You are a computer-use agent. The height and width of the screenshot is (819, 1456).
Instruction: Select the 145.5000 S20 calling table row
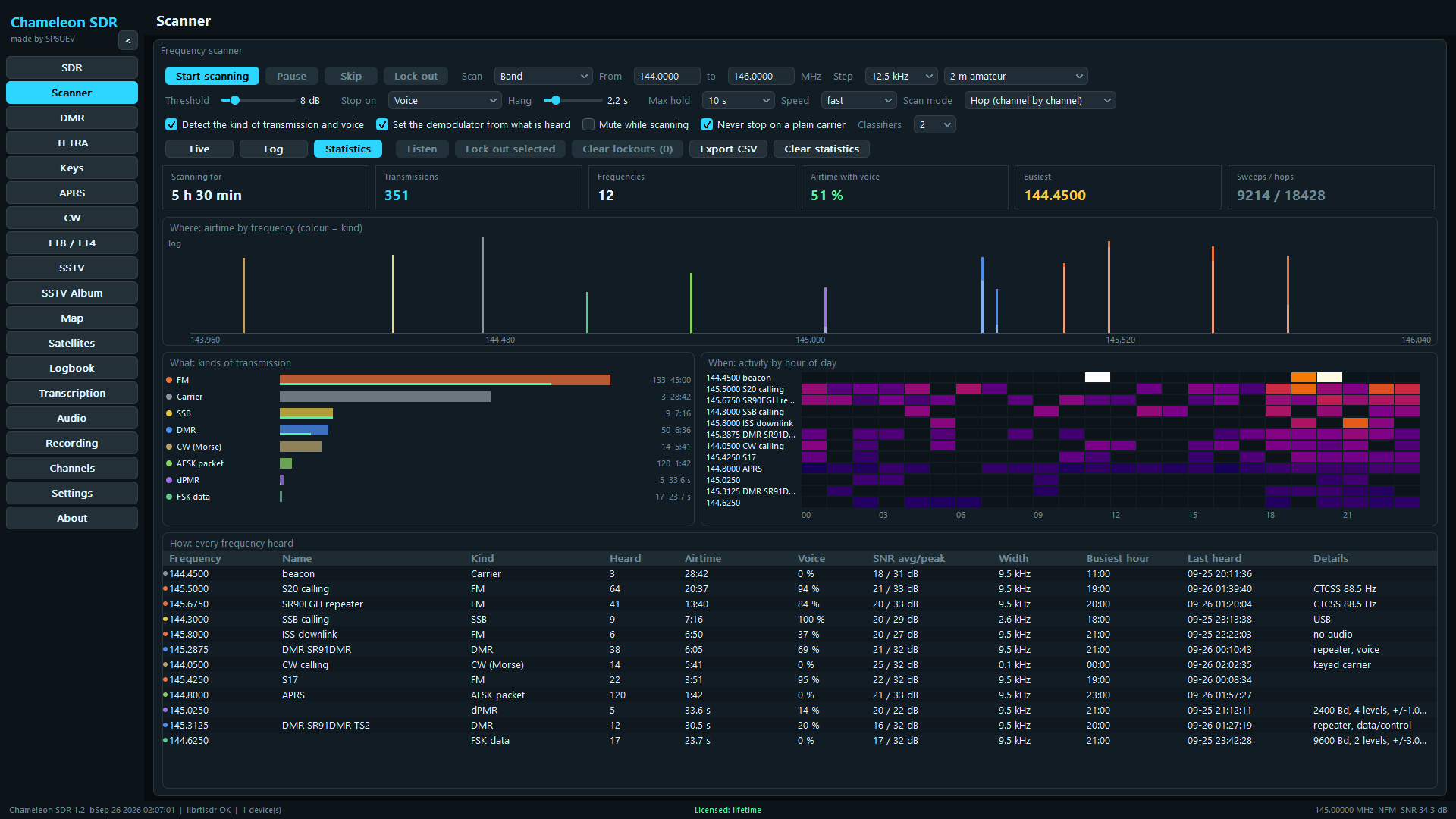pyautogui.click(x=799, y=589)
